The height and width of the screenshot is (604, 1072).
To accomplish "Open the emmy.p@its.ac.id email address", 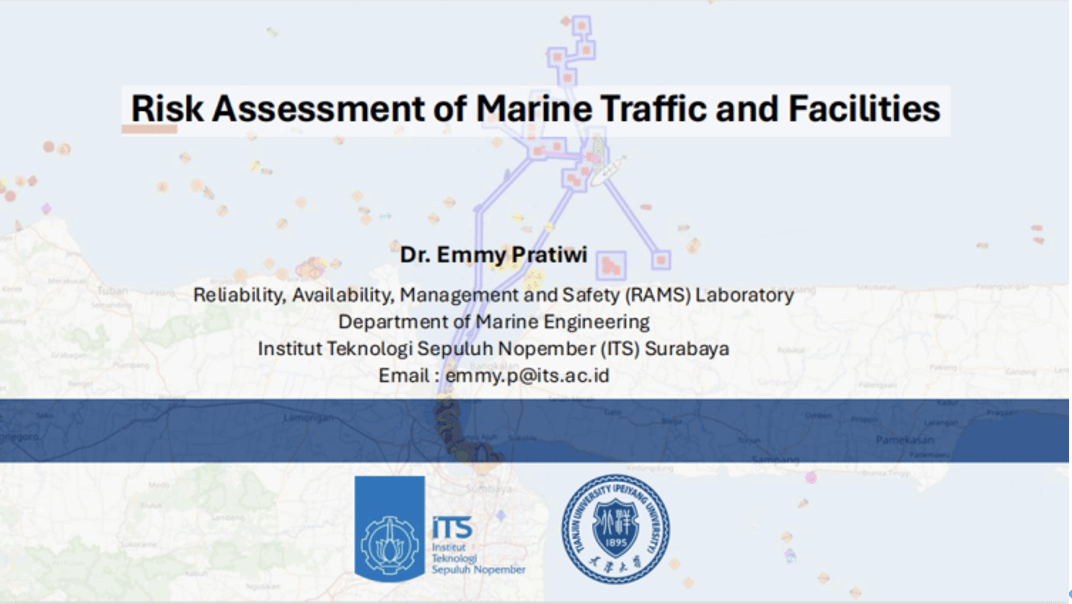I will pos(527,376).
